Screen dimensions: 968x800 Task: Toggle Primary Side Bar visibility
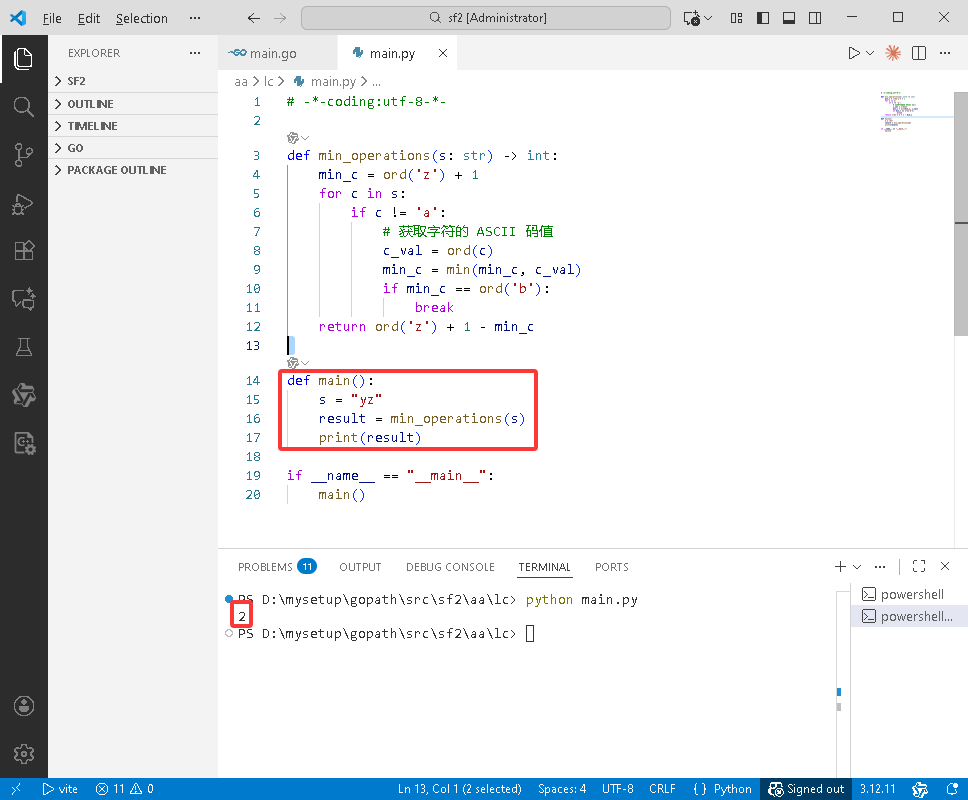763,18
